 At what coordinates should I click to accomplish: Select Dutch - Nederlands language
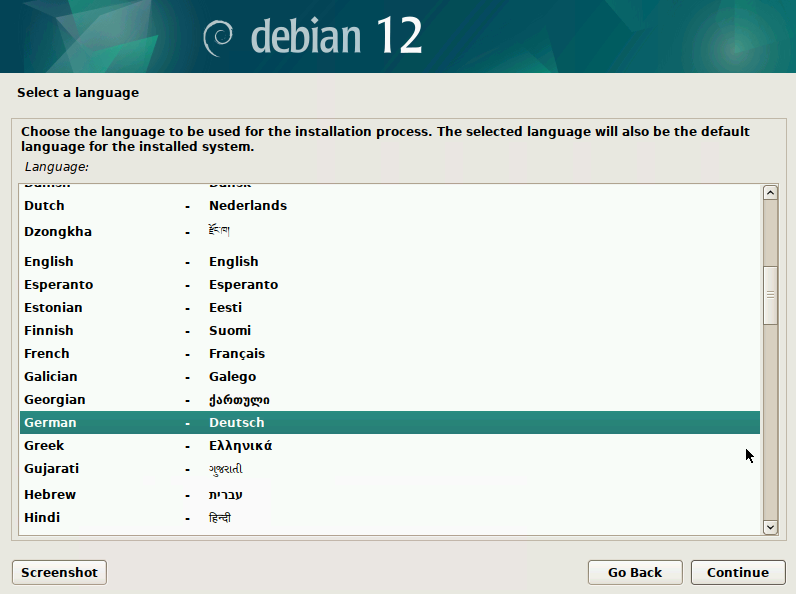click(x=390, y=206)
